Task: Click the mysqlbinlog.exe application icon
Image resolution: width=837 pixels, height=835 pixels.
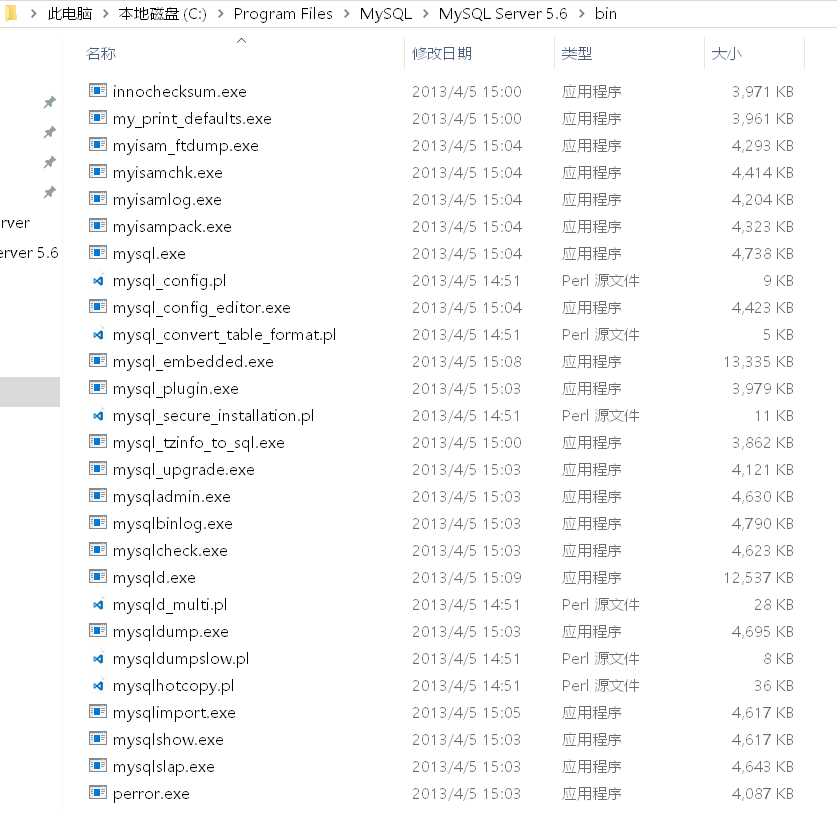Action: coord(98,523)
